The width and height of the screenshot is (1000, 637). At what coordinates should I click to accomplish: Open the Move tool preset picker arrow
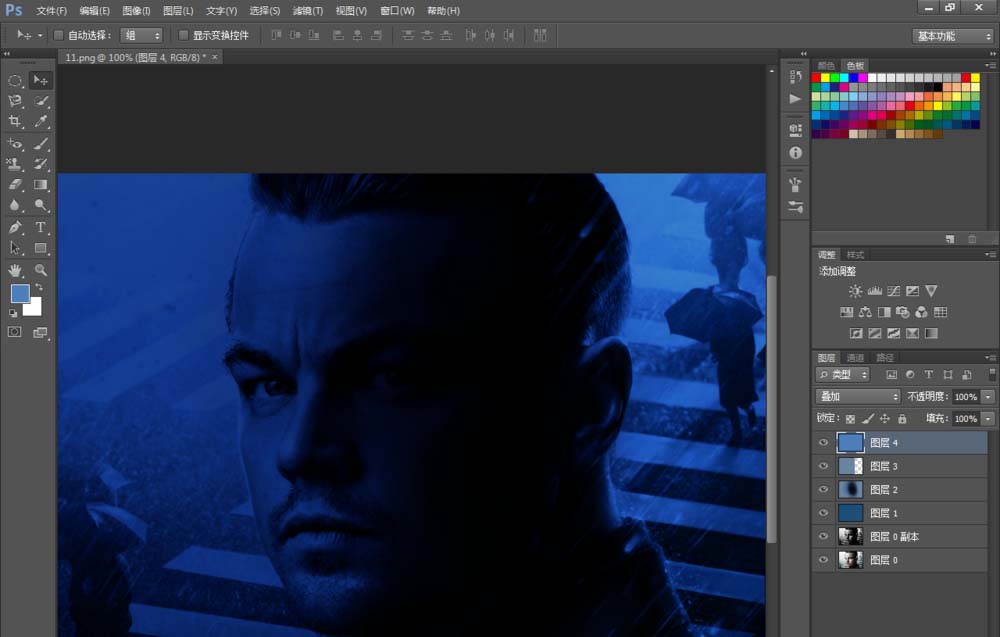pyautogui.click(x=40, y=36)
